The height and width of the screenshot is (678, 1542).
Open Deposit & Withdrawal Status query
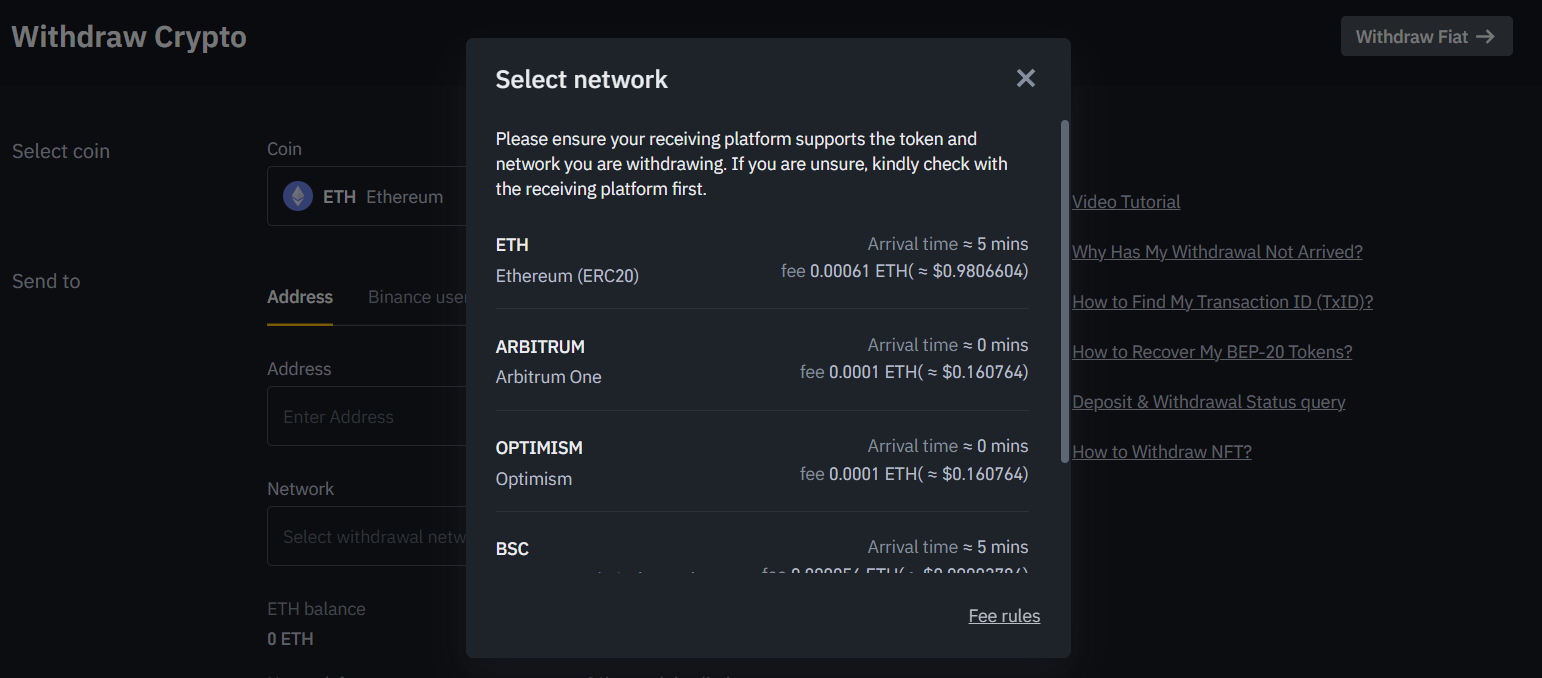click(1208, 401)
